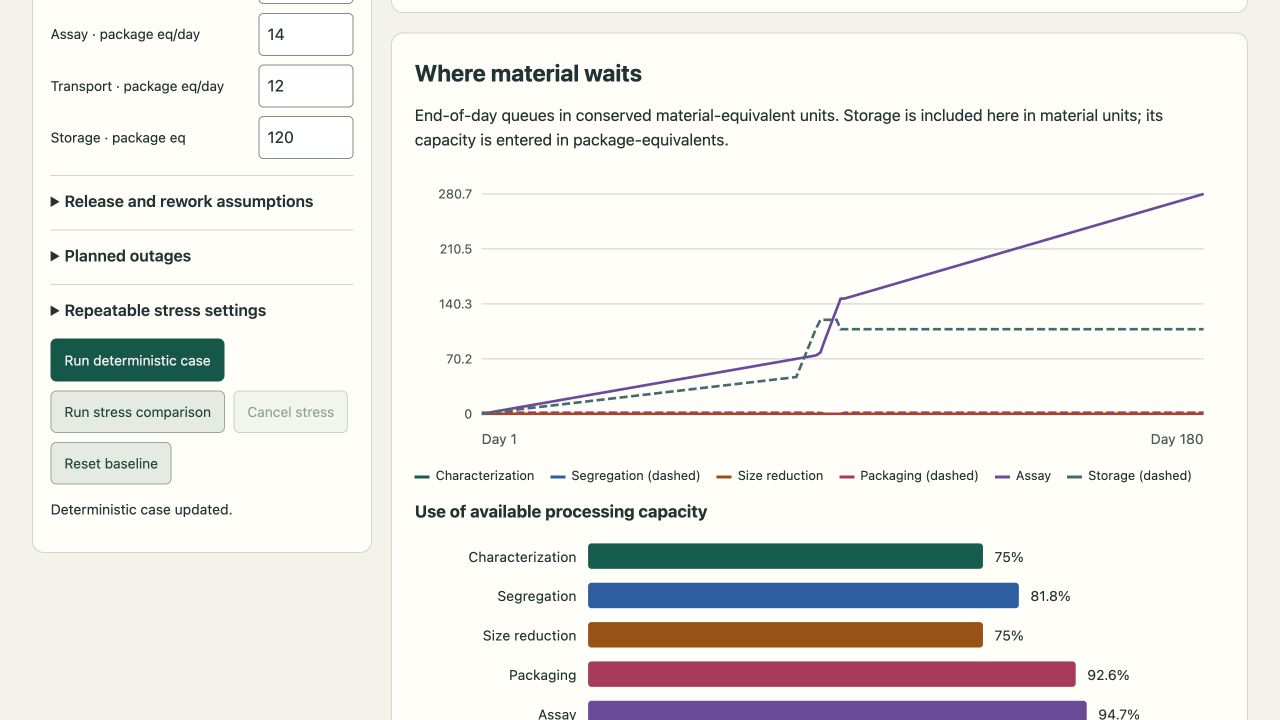Viewport: 1280px width, 720px height.
Task: Click the 'Day 1' axis label
Action: tap(499, 439)
